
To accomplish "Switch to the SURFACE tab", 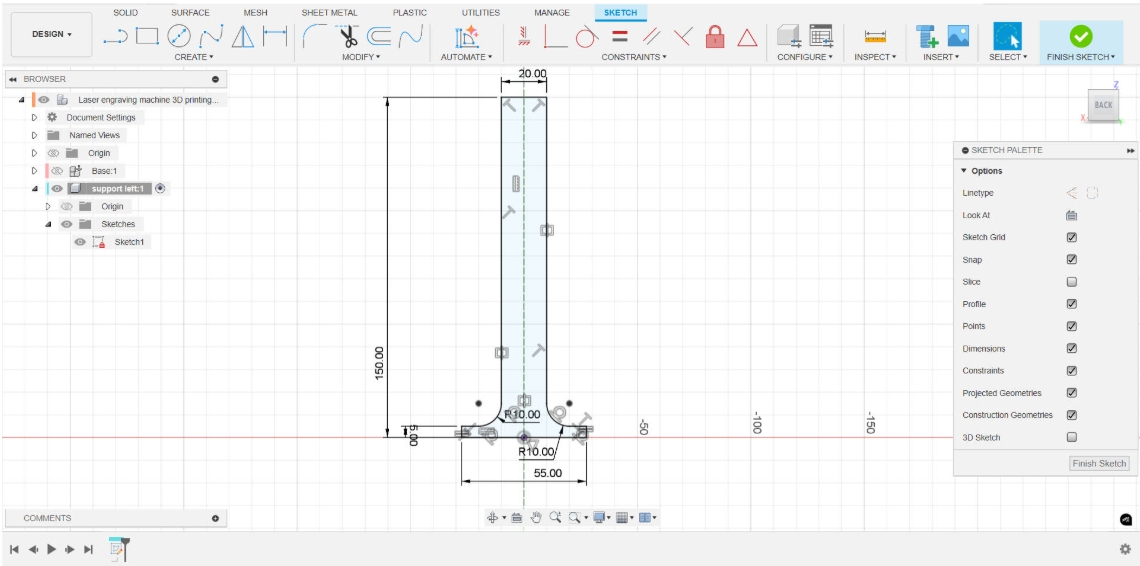I will tap(190, 12).
